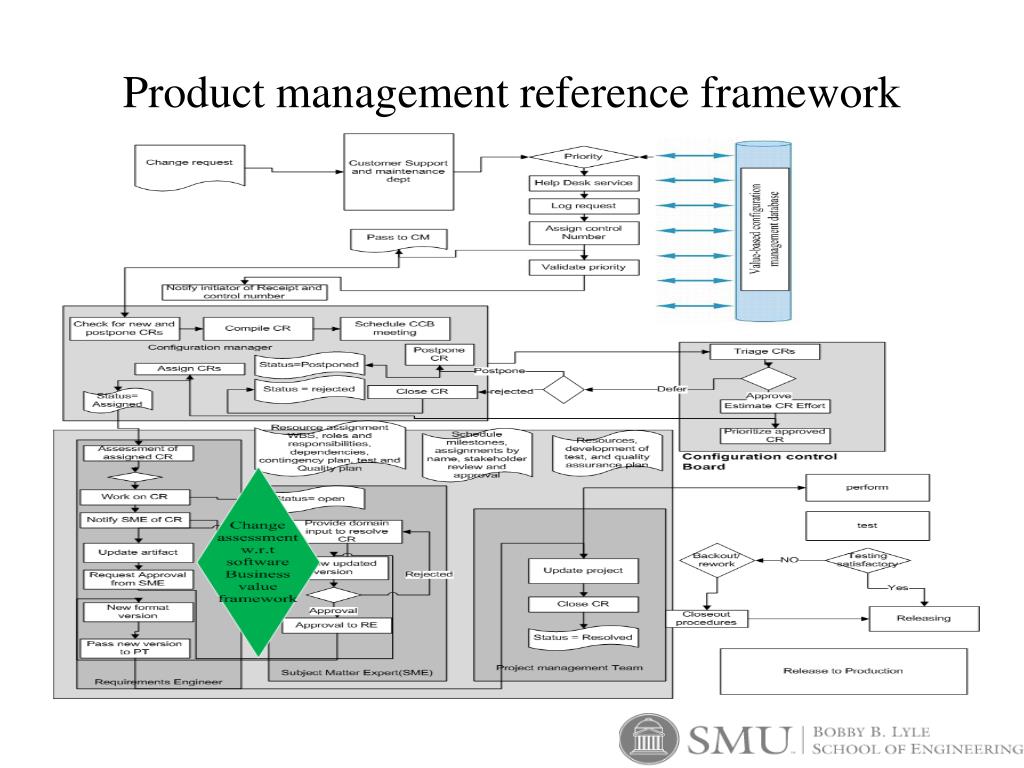Click the 'Help Desk service' box
The image size is (1024, 768).
pos(583,183)
